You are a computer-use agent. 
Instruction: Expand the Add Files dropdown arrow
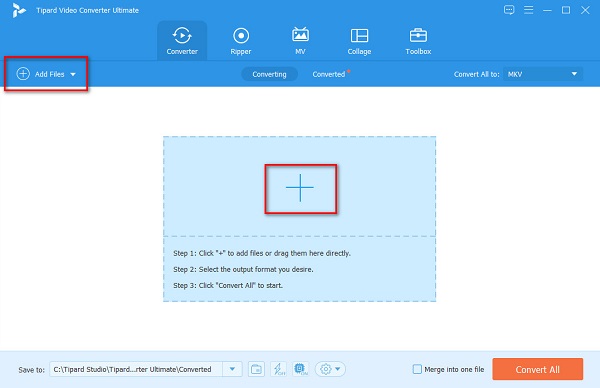(x=73, y=74)
